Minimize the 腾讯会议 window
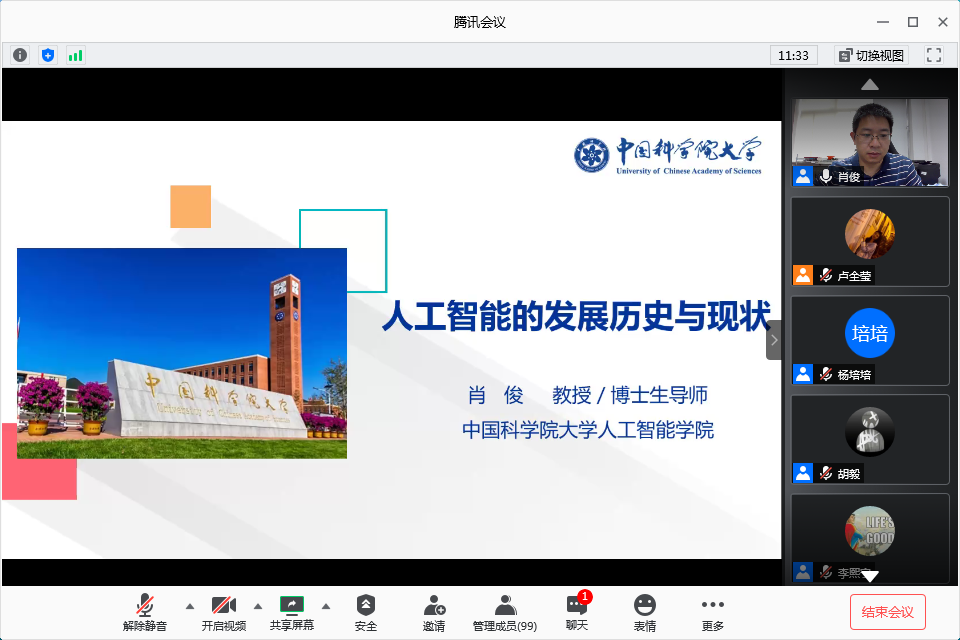960x640 pixels. [x=883, y=22]
